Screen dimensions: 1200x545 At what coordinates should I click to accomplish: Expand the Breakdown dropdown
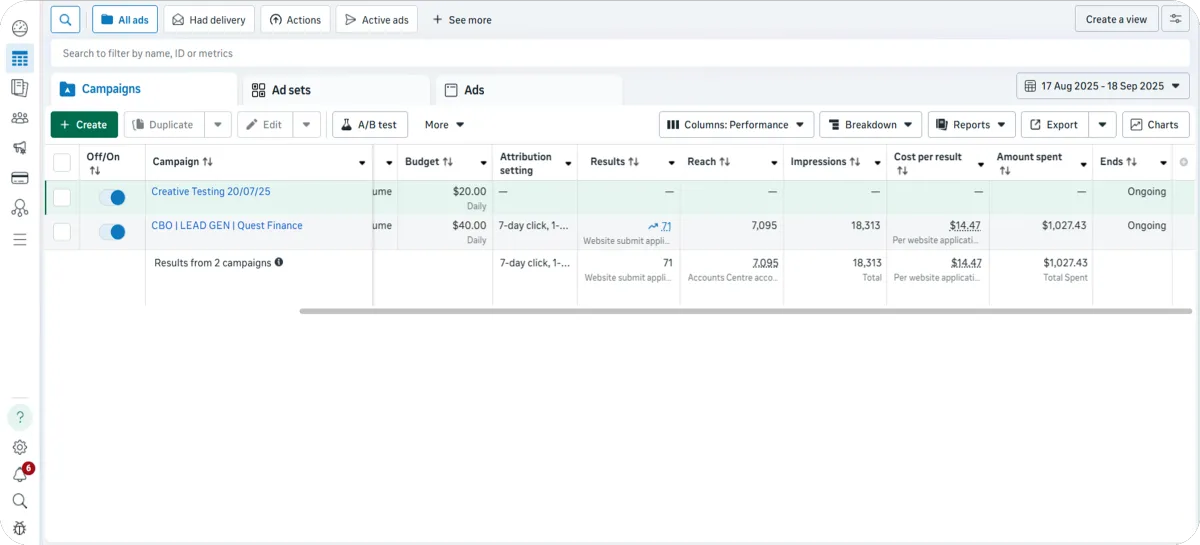pos(870,125)
